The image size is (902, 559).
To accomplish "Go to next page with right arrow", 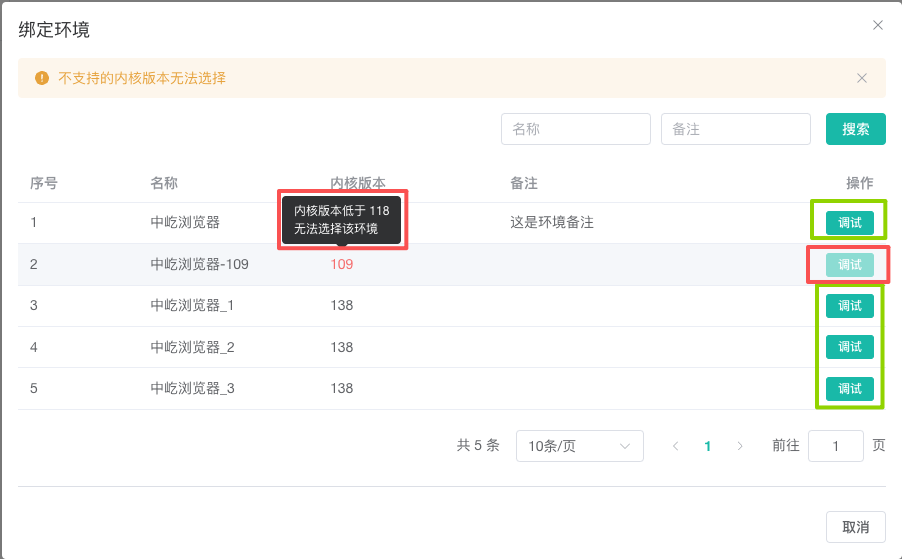I will [x=740, y=446].
